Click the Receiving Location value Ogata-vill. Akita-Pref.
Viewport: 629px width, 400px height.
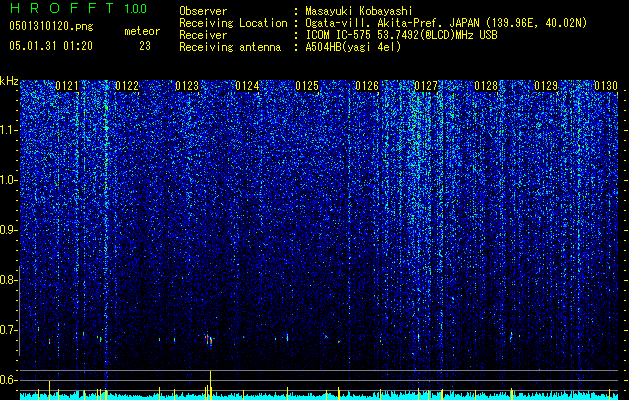pos(375,23)
